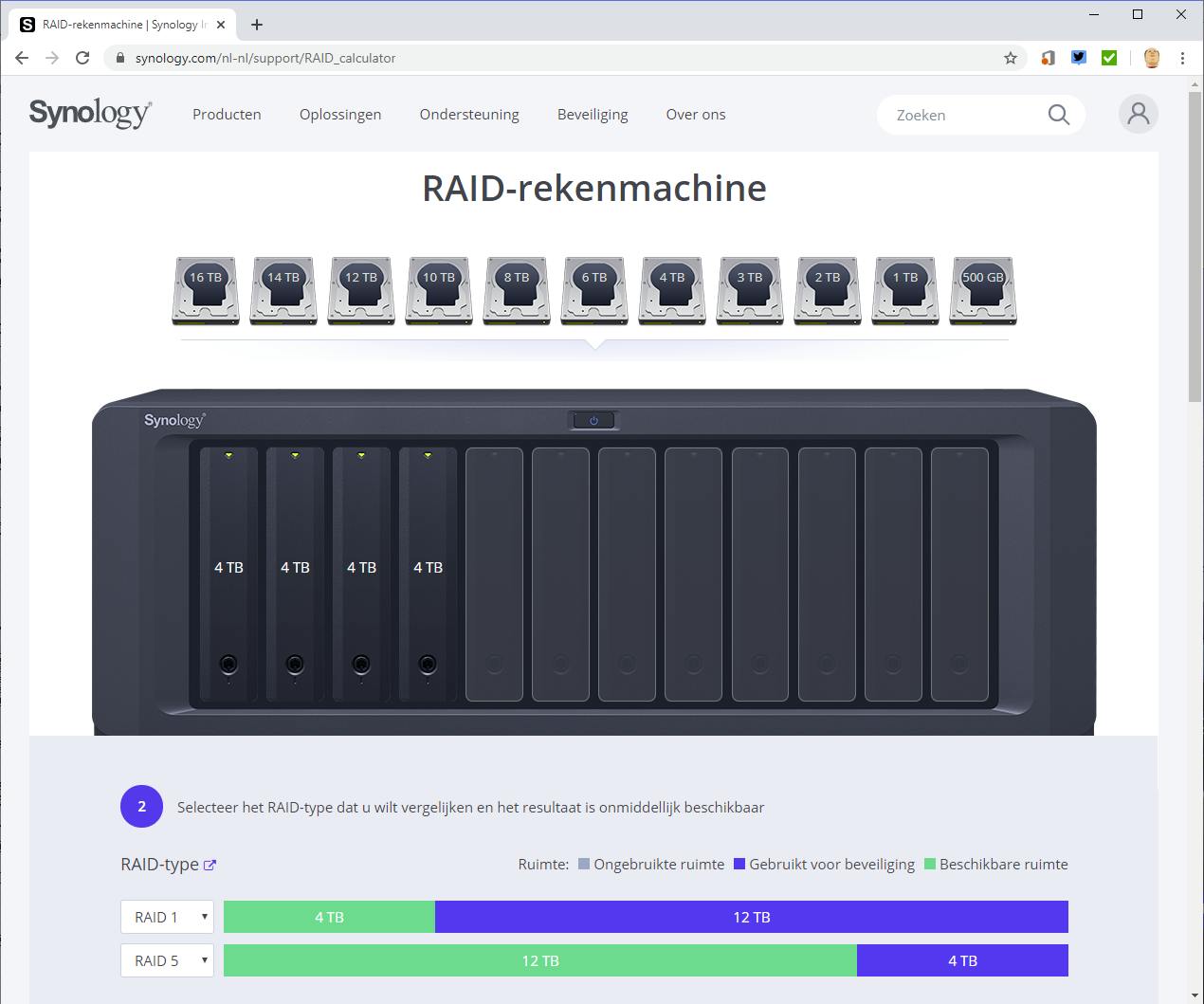Go forward in browser
Screen dimensions: 1204x1004
[x=52, y=58]
